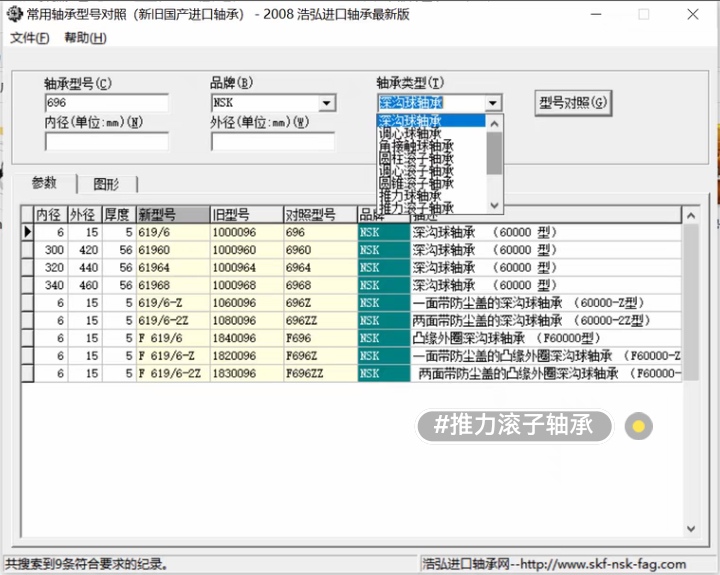This screenshot has width=720, height=575.
Task: Collapse the 轴承类型 dropdown arrow
Action: pos(493,103)
